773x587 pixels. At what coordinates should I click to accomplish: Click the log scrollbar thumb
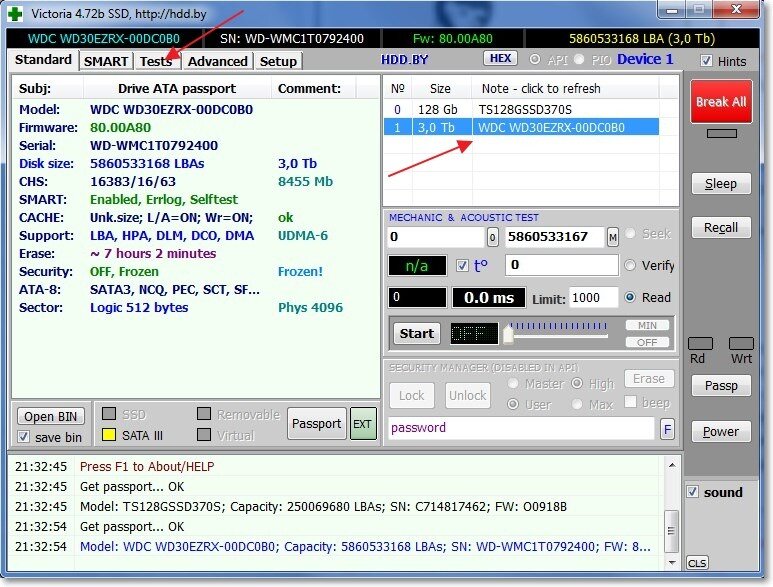point(671,531)
